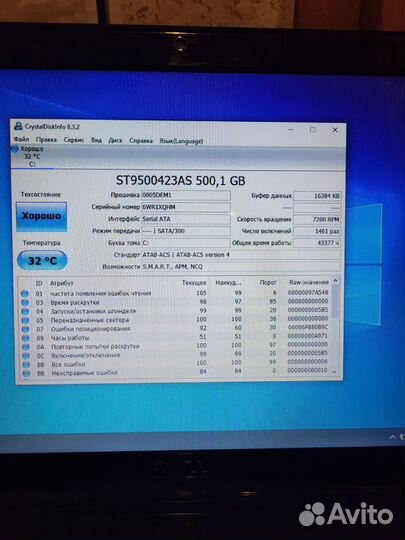Open the Язык(Language) menu

181,141
